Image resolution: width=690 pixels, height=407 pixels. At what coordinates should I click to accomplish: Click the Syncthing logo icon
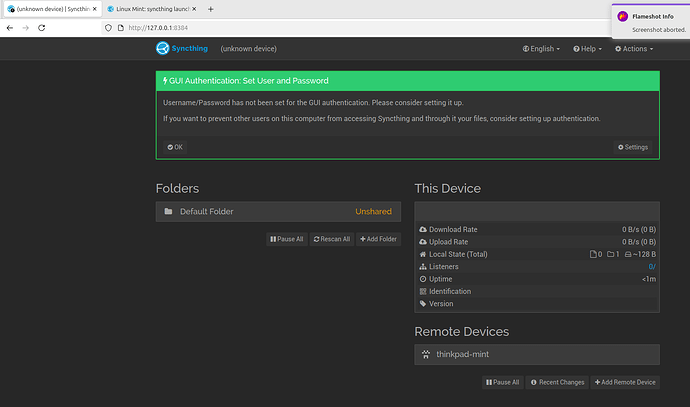click(x=162, y=48)
